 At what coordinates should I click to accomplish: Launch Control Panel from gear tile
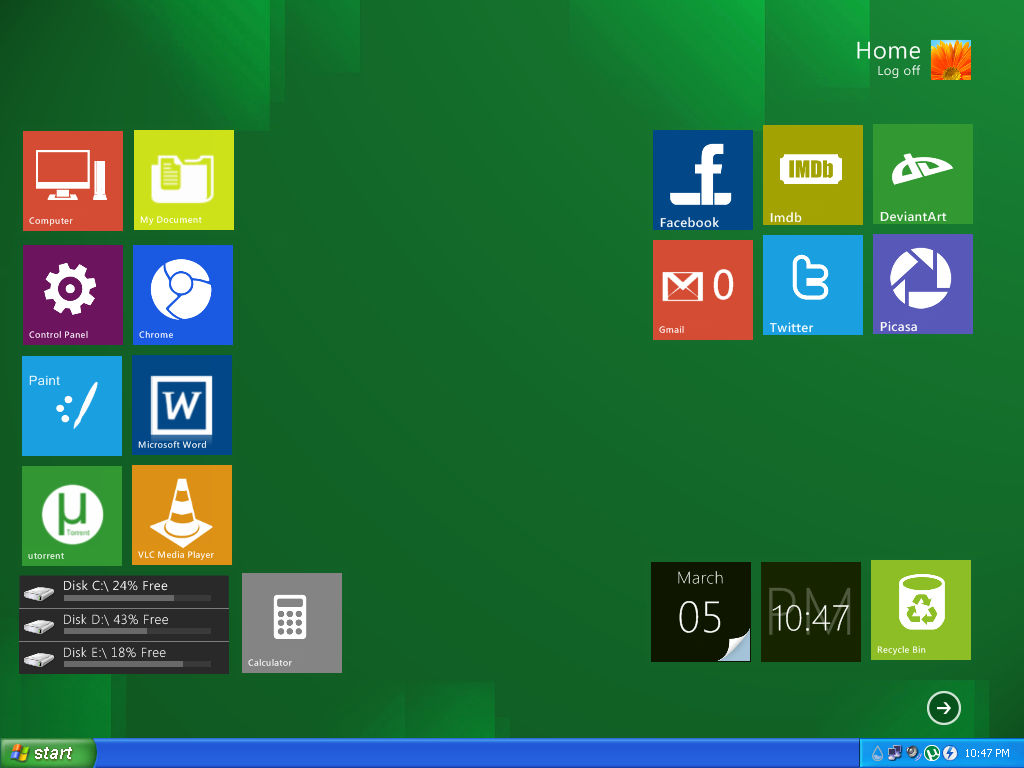click(73, 295)
